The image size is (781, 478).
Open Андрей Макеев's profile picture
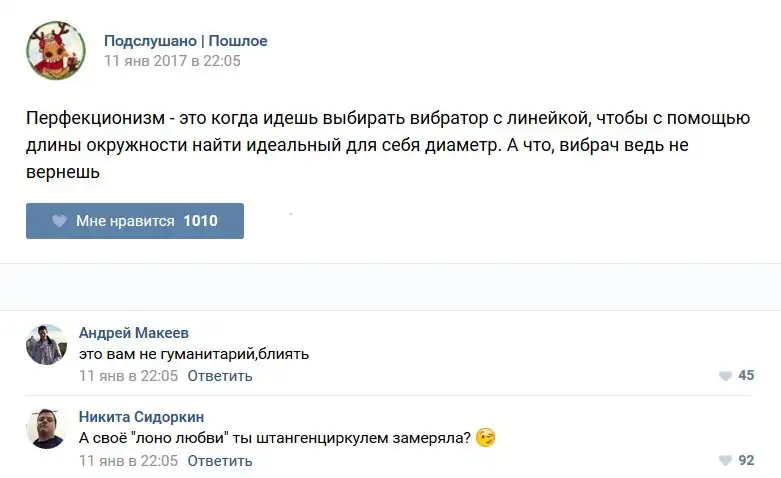point(46,344)
